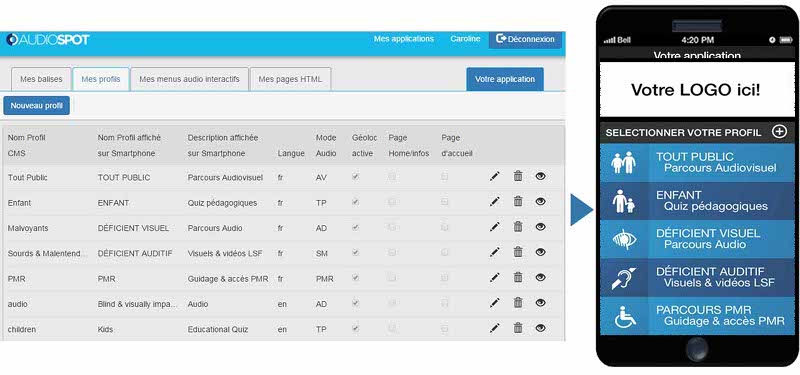Open the Caroline user menu
800x375 pixels.
[x=465, y=39]
